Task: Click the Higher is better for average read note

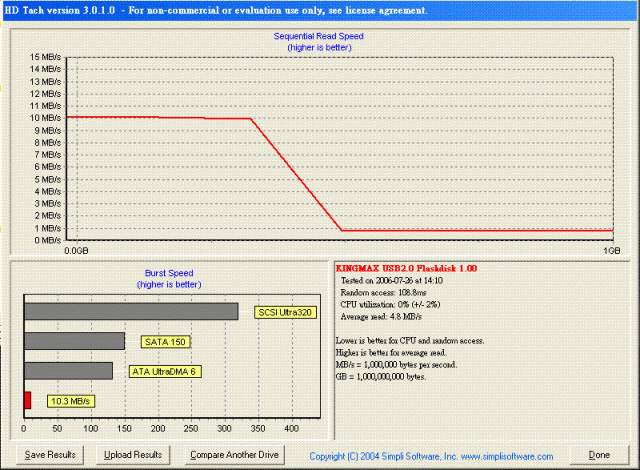Action: click(391, 352)
